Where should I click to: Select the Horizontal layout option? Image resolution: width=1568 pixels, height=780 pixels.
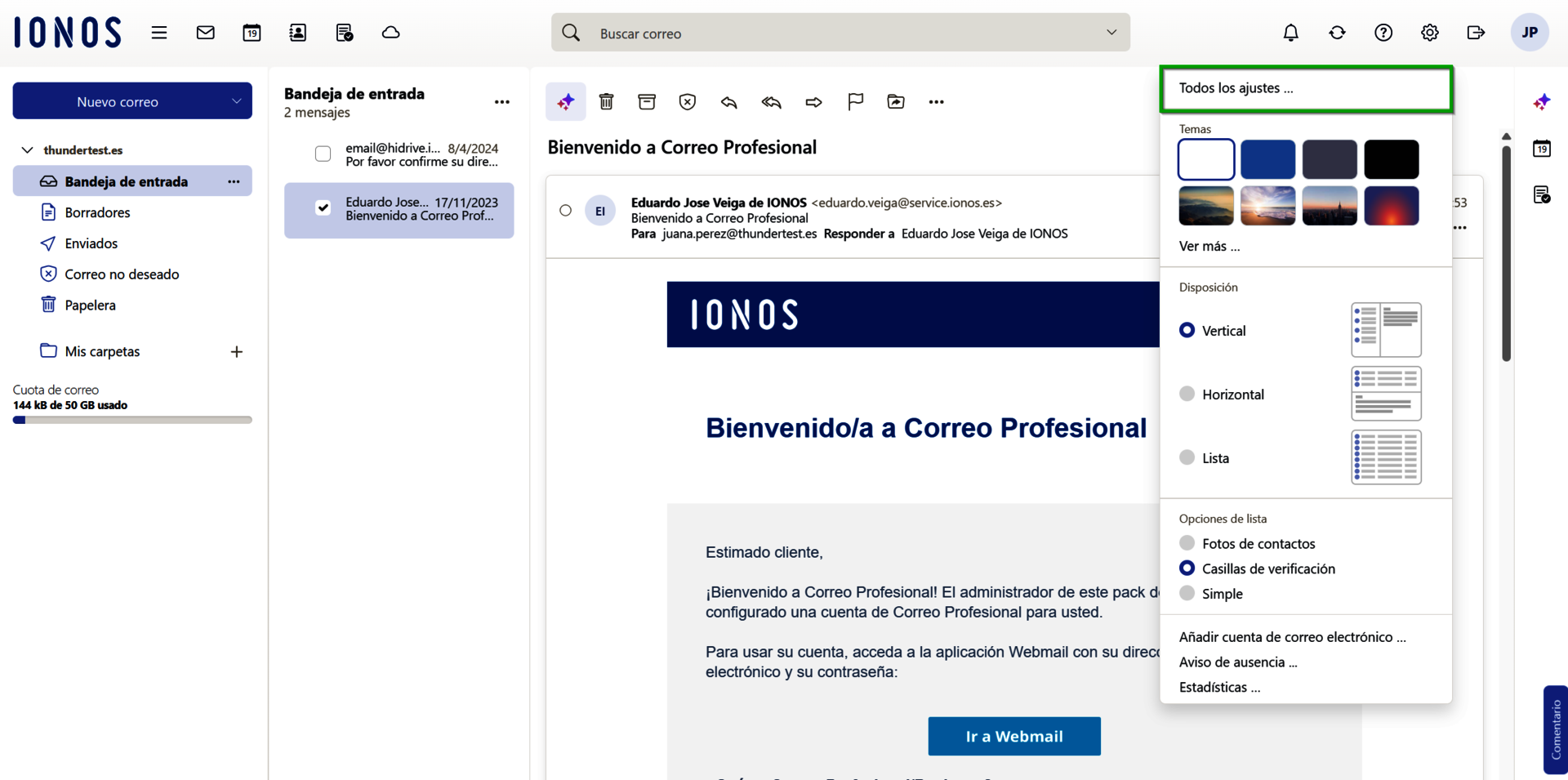(1187, 393)
